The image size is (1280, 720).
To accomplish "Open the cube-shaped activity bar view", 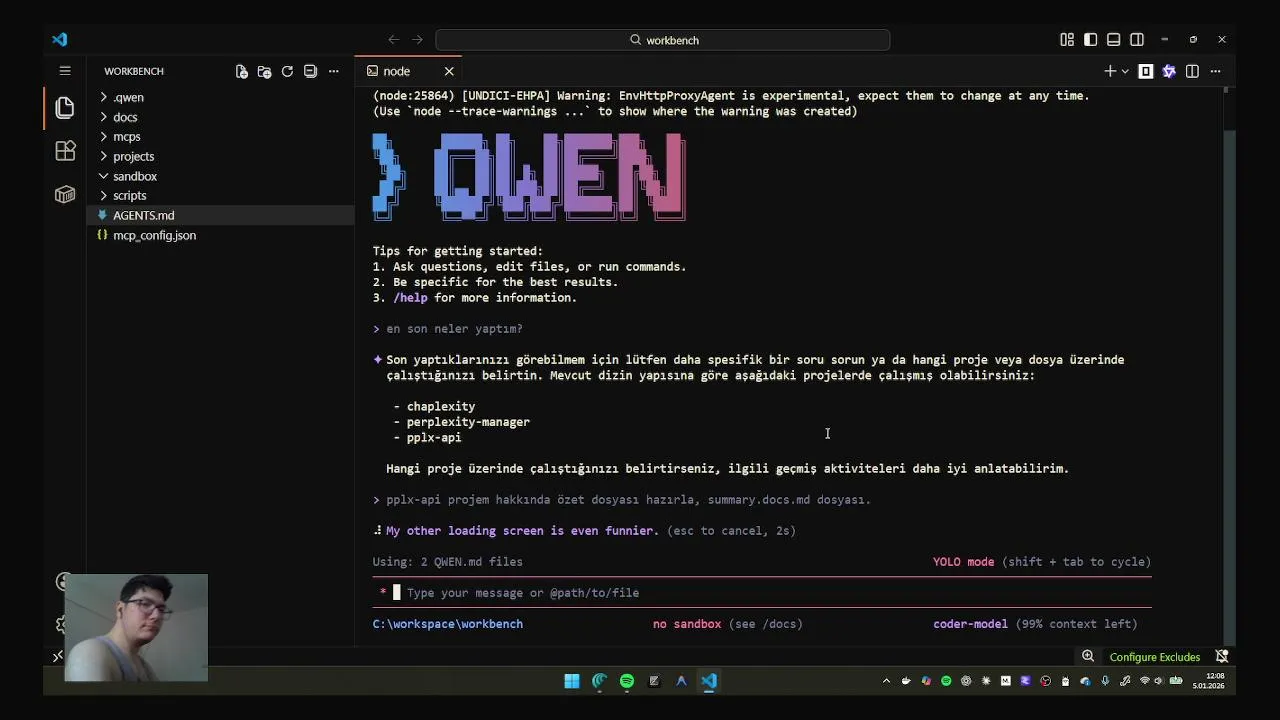I will tap(65, 194).
